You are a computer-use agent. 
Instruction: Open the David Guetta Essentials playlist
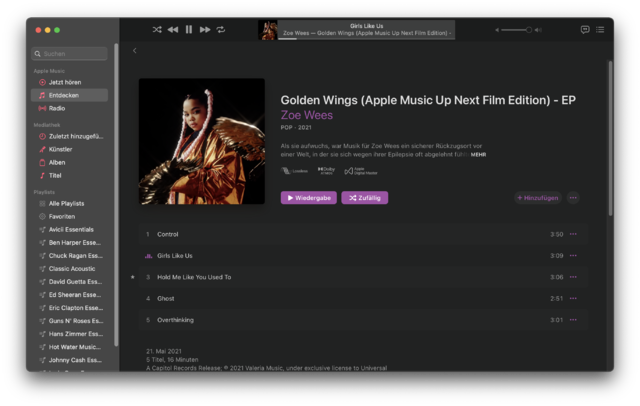[69, 282]
